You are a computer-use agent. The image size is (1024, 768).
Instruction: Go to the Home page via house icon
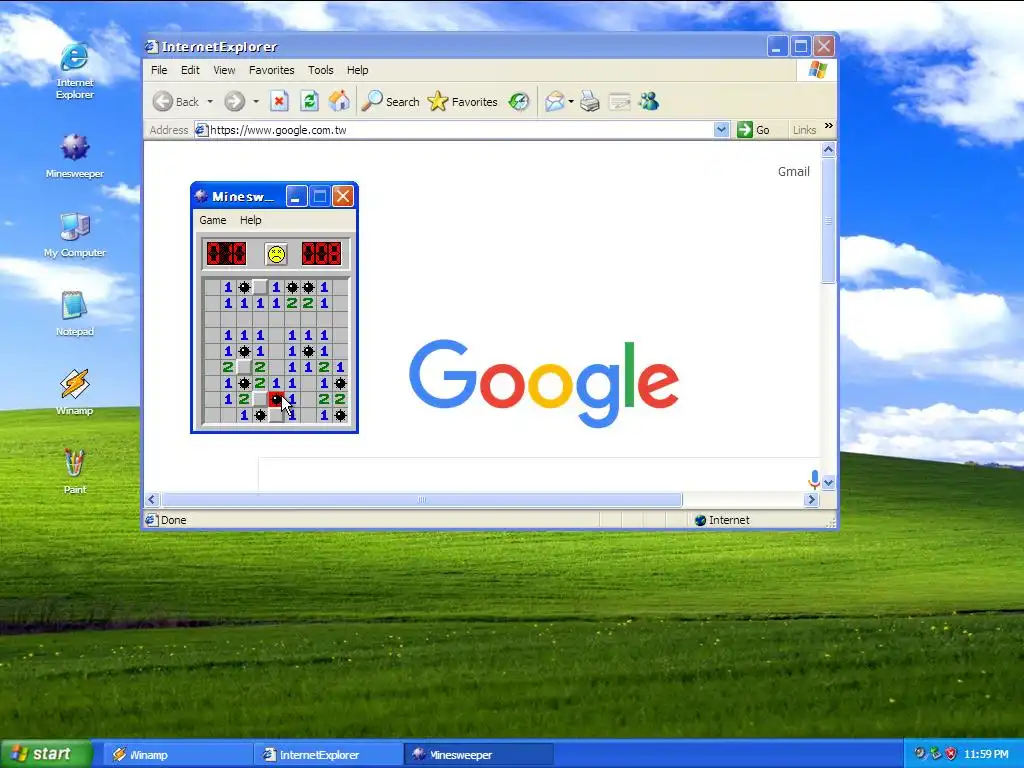[339, 101]
